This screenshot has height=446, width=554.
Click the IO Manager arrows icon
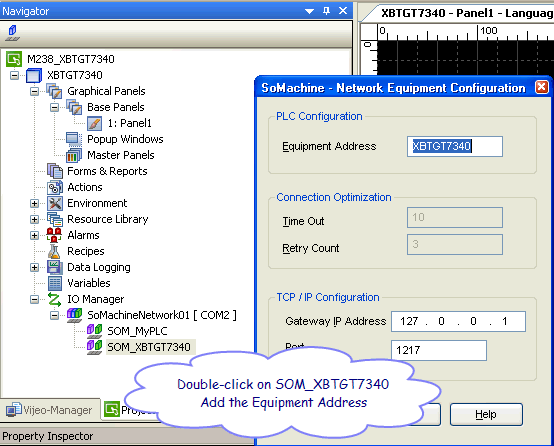54,299
